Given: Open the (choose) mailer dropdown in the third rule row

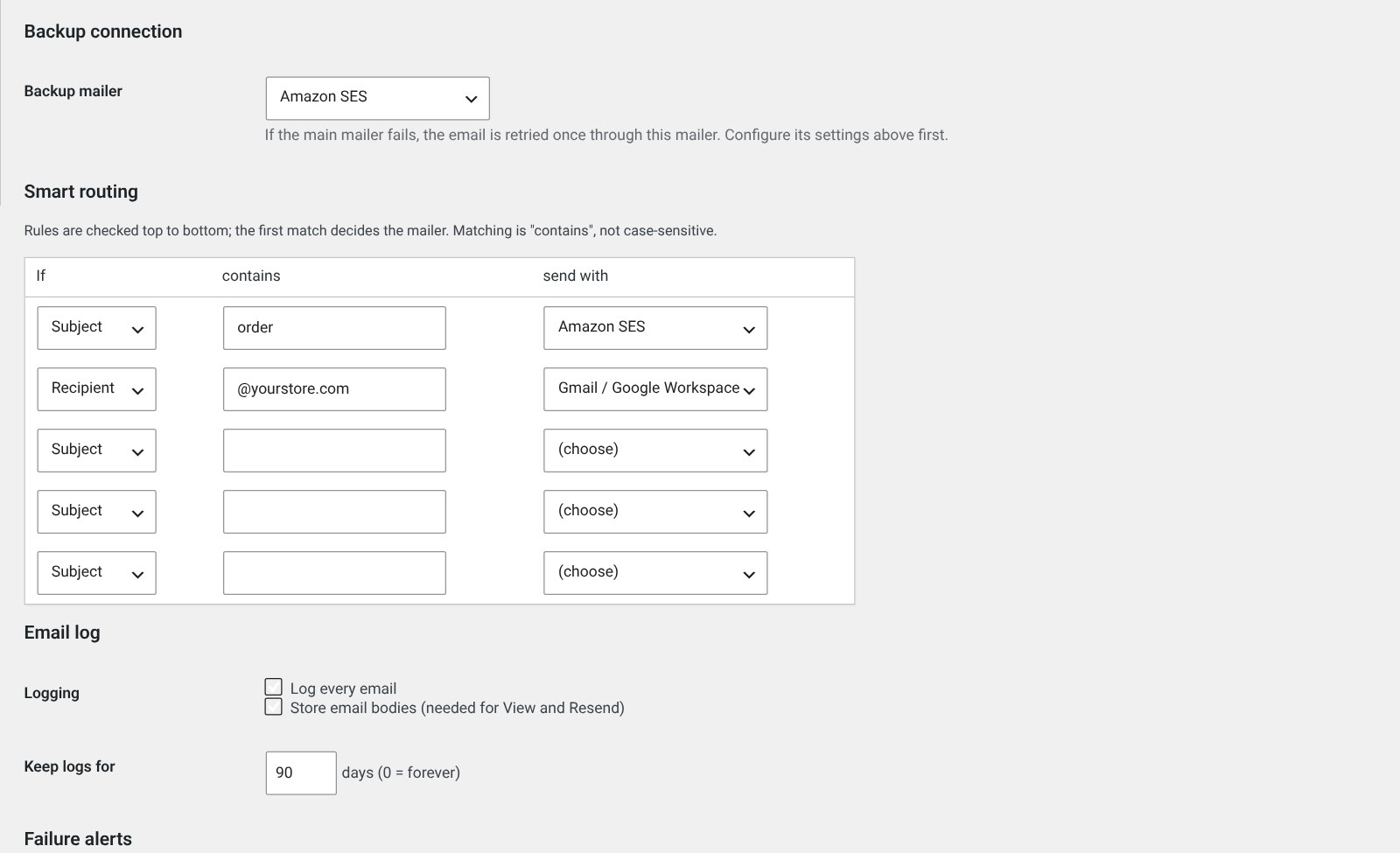Looking at the screenshot, I should (x=655, y=451).
